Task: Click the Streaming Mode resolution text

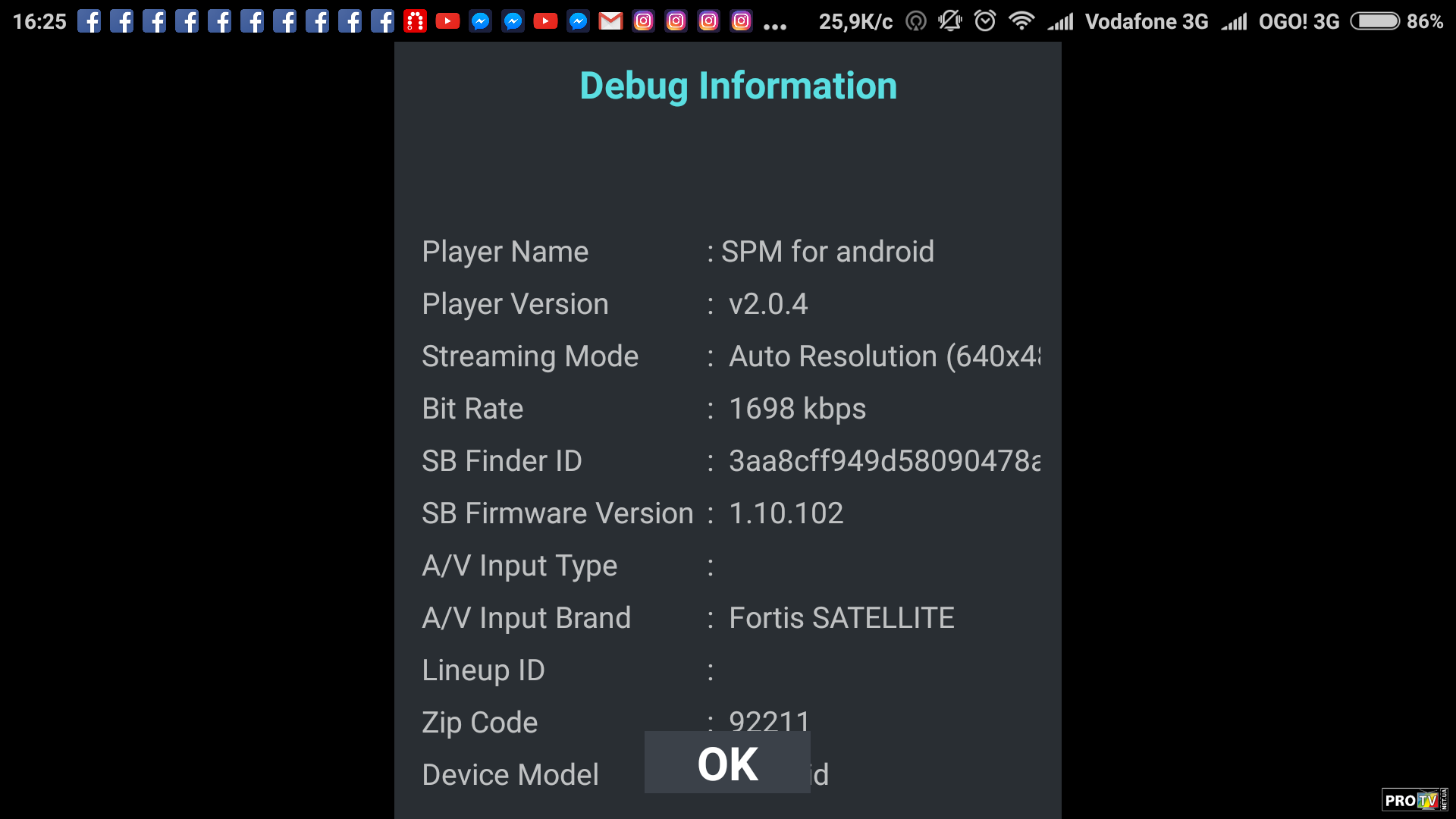Action: tap(884, 356)
